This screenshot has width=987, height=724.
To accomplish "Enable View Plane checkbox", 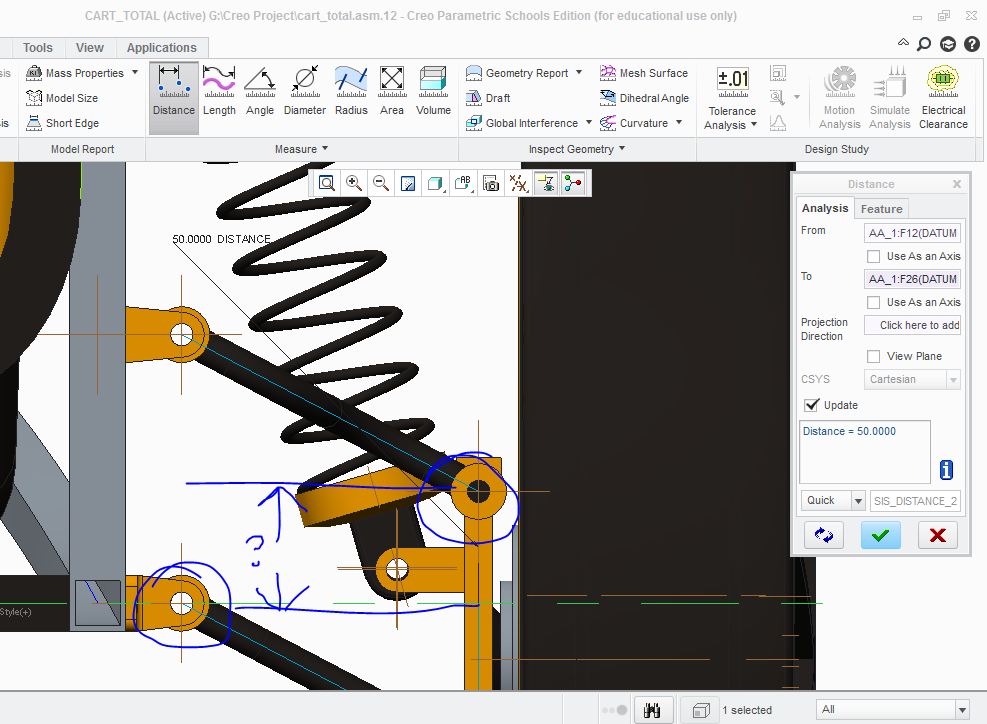I will [873, 356].
